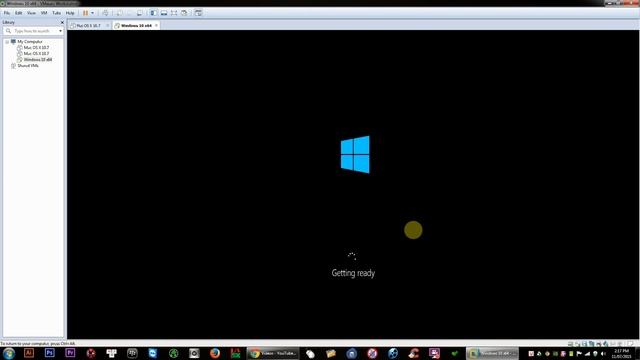This screenshot has height=360, width=640.
Task: Close the Windows 10 x64 tab
Action: click(x=156, y=25)
